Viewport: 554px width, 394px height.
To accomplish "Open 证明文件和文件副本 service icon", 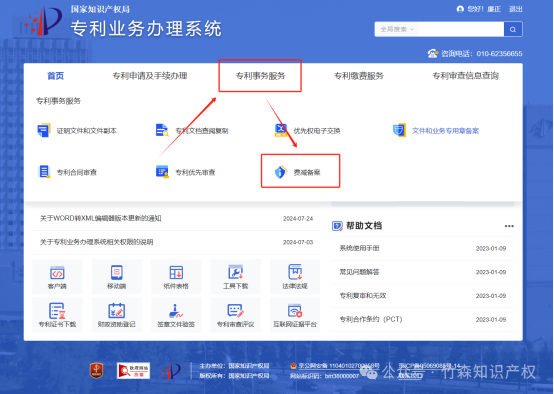I will point(44,130).
